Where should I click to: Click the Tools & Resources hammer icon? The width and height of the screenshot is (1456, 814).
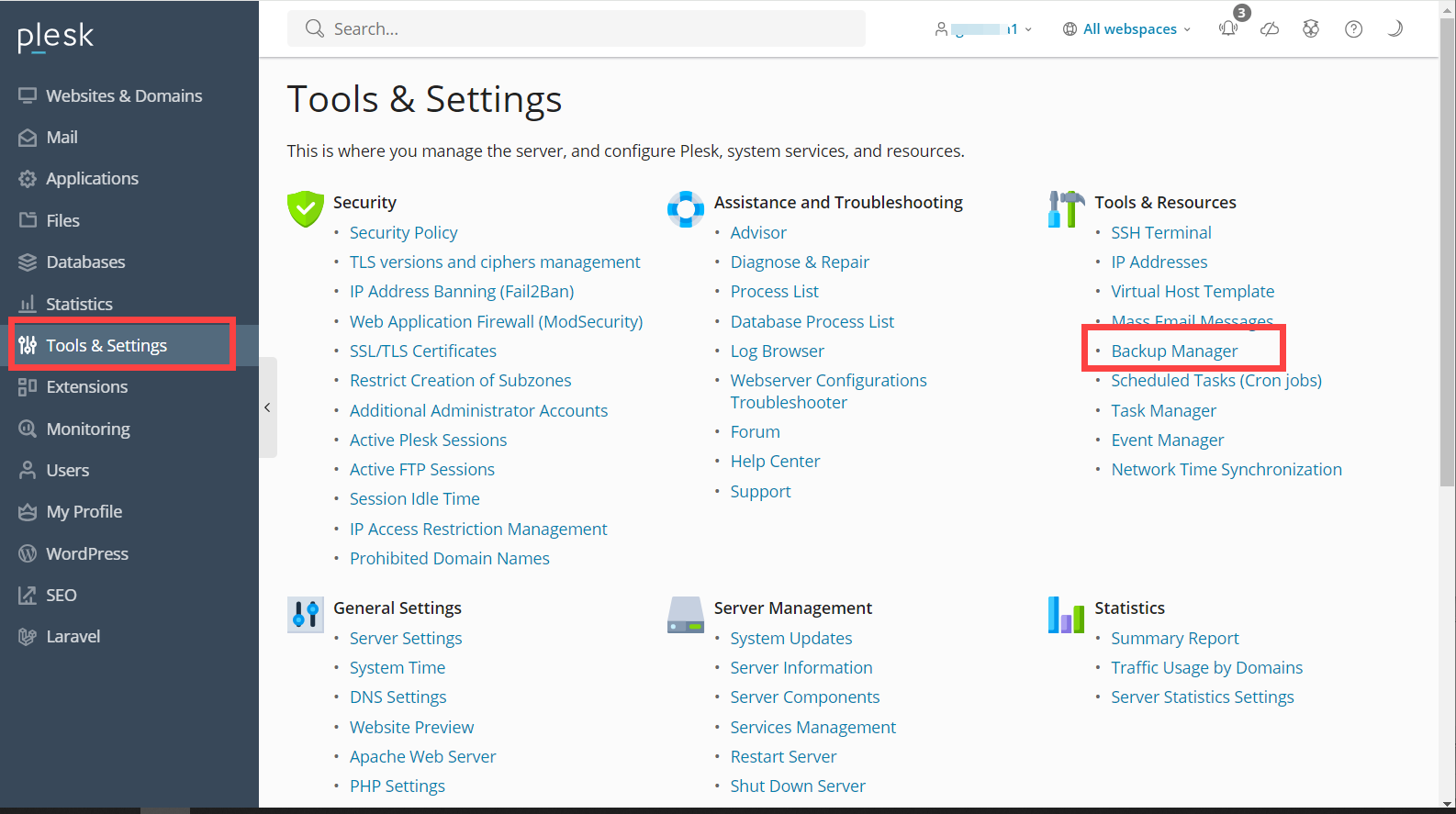point(1066,209)
